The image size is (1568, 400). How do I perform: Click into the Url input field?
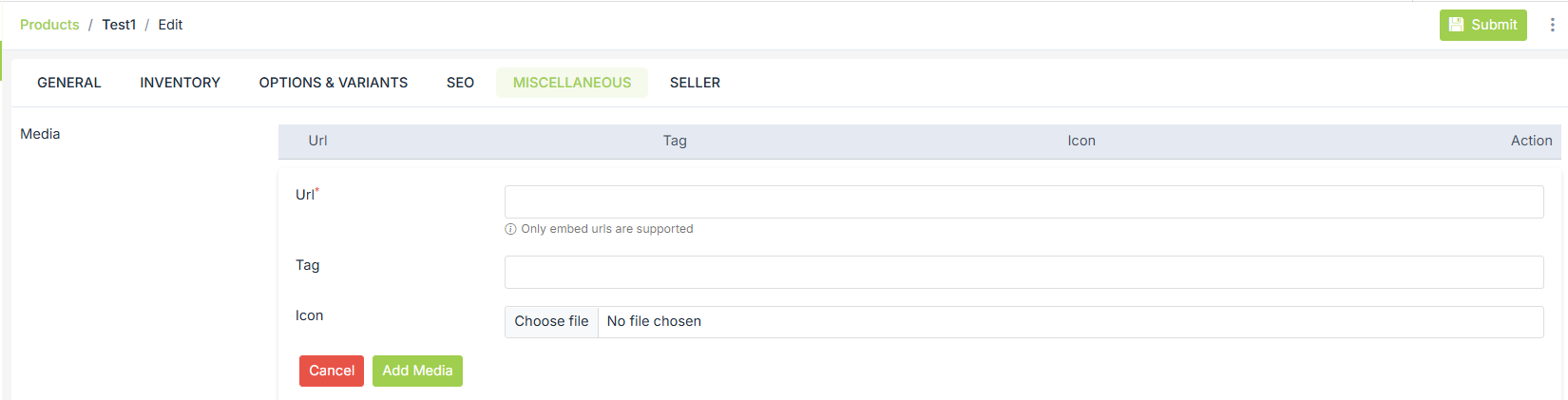click(1023, 201)
